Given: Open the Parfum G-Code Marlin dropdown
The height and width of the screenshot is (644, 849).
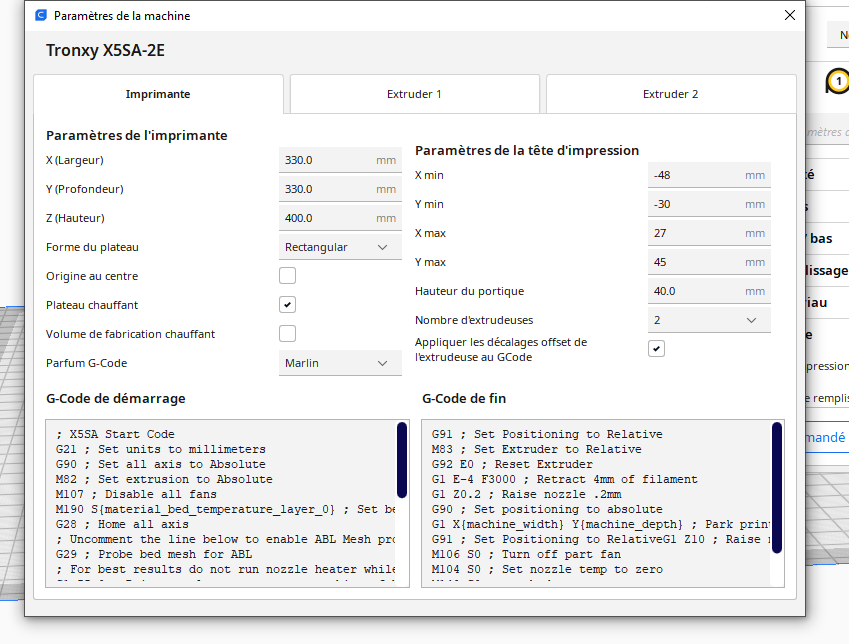Looking at the screenshot, I should [340, 363].
